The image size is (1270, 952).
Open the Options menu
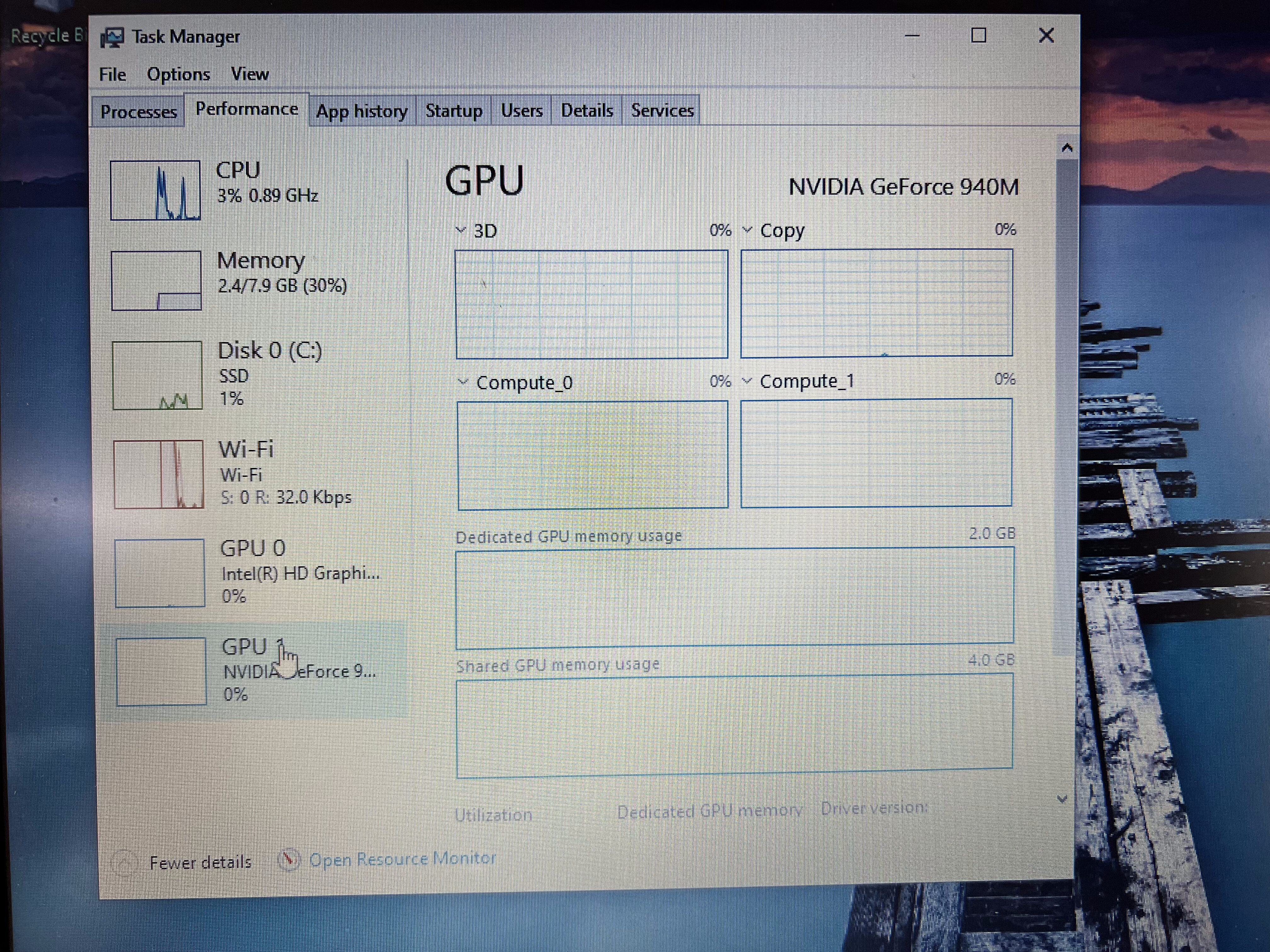pos(179,75)
